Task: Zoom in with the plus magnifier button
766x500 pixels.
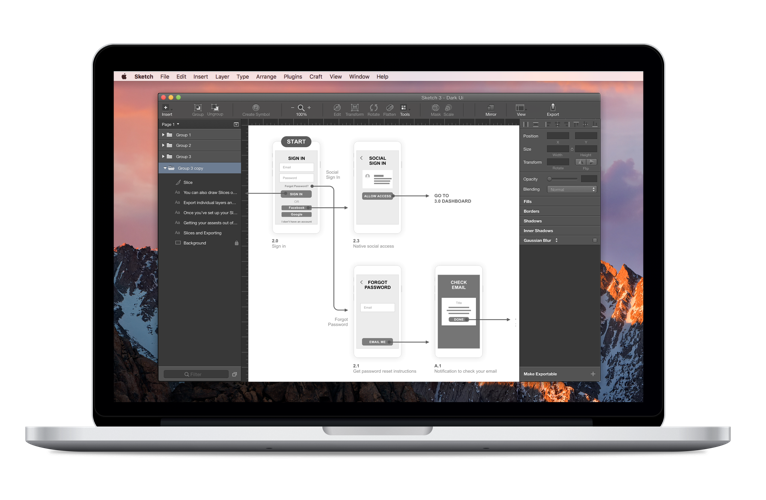Action: point(309,108)
